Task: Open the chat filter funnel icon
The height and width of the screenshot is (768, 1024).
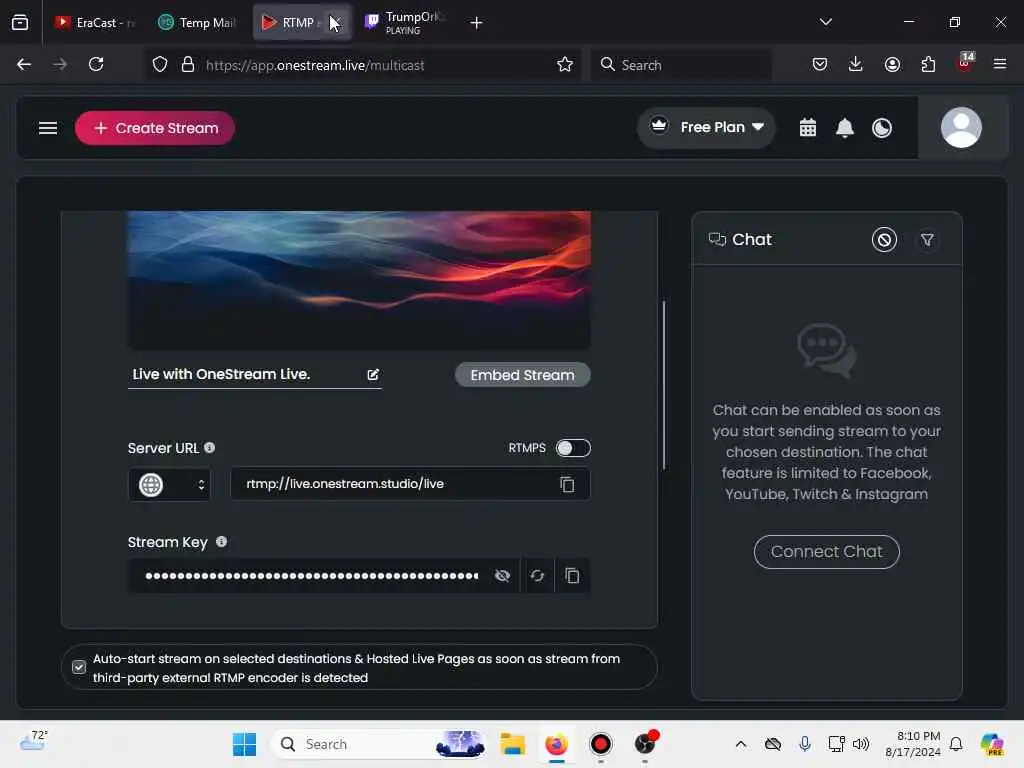Action: point(927,240)
